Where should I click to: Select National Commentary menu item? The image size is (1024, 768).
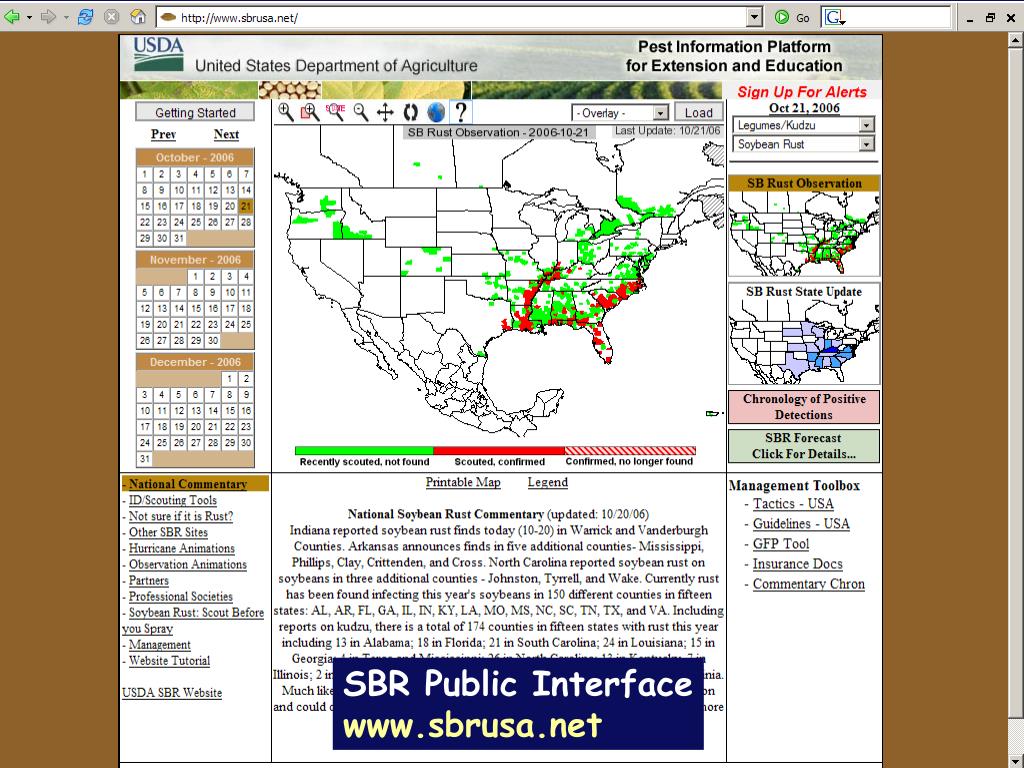coord(187,484)
